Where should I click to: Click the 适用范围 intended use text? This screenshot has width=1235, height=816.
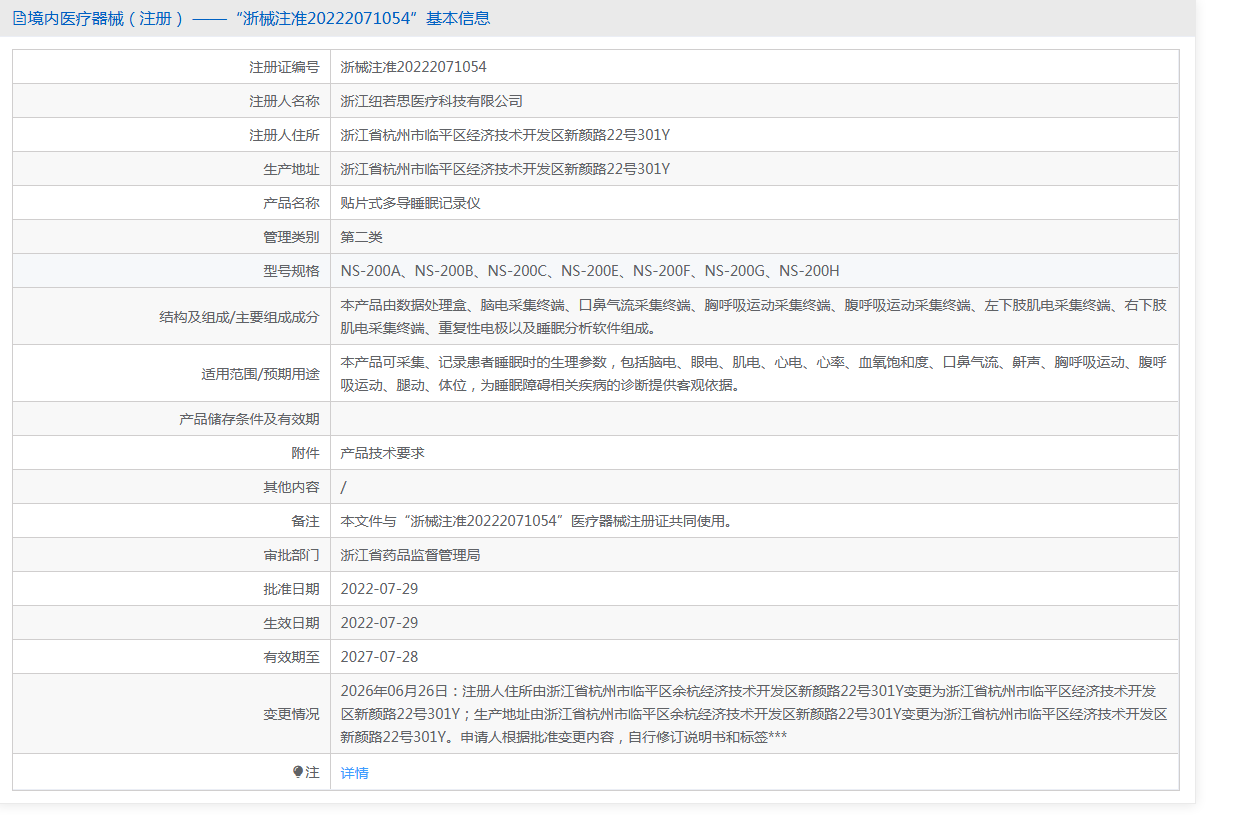[x=753, y=373]
